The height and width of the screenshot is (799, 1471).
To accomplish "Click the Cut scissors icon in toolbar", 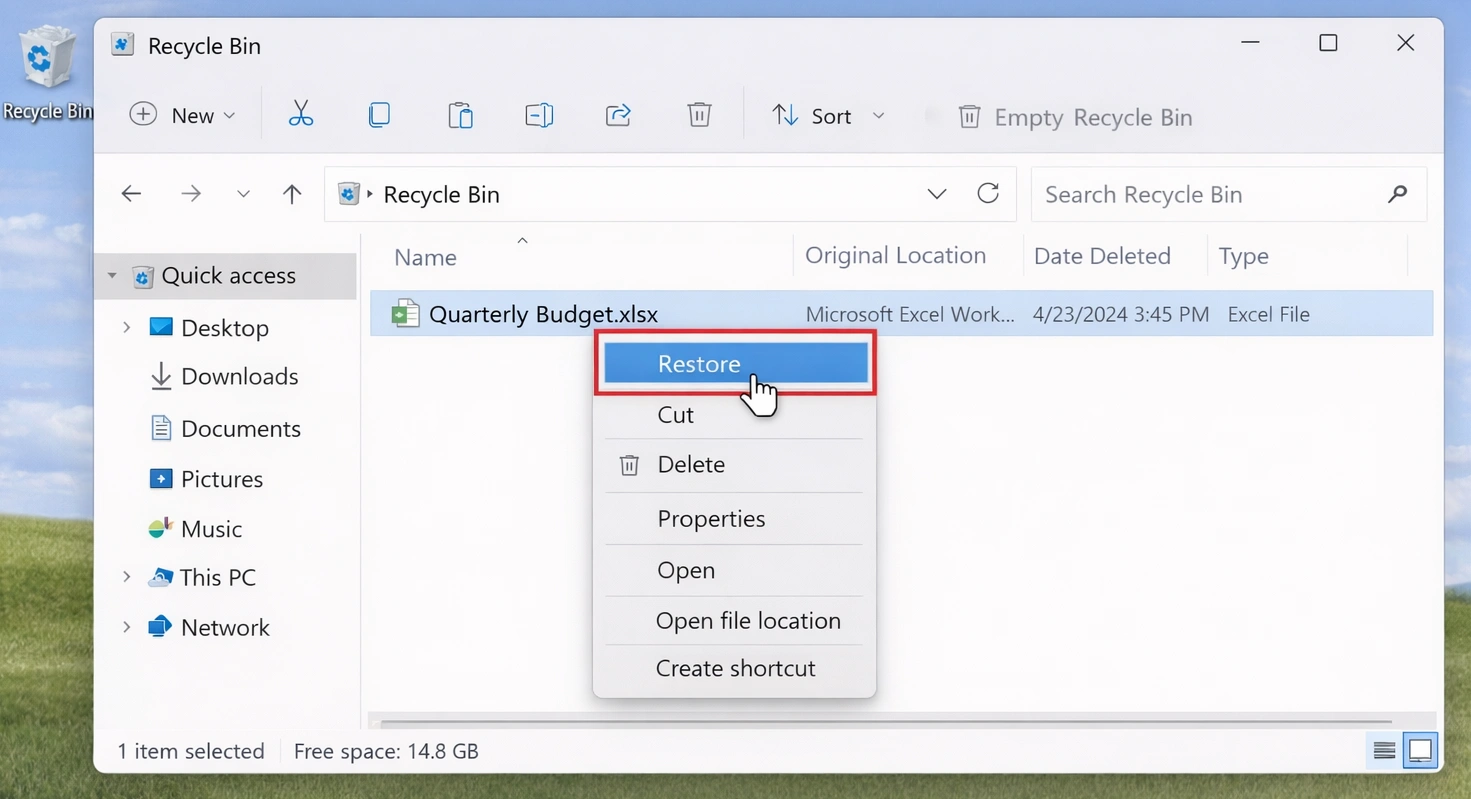I will 301,115.
